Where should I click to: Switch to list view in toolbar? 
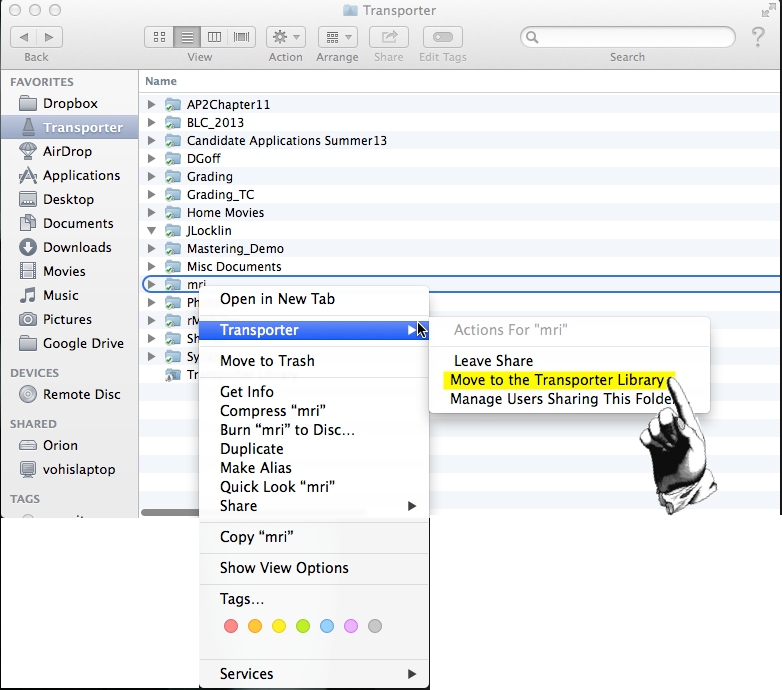[187, 37]
